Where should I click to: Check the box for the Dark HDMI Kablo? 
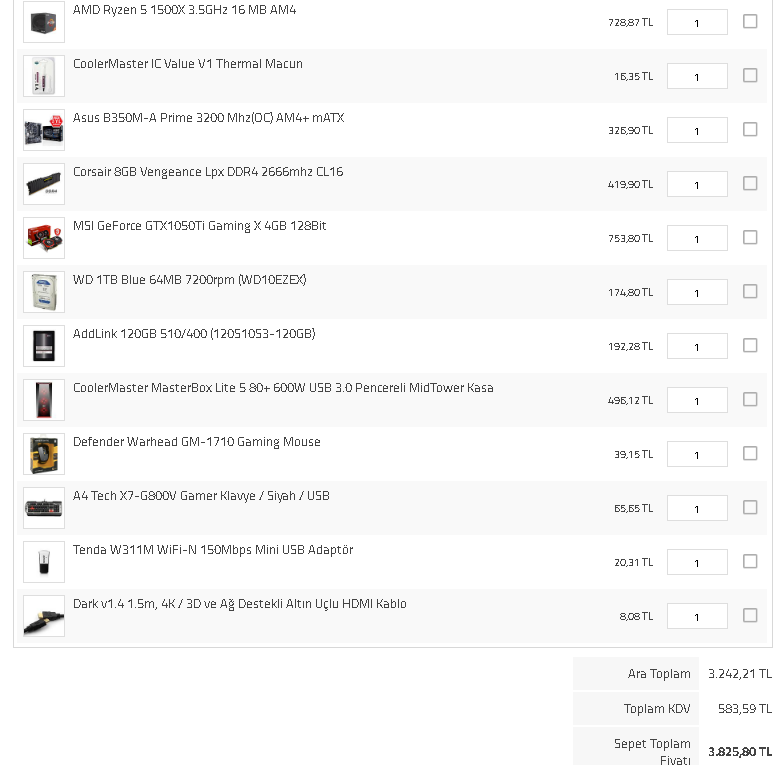(x=750, y=615)
